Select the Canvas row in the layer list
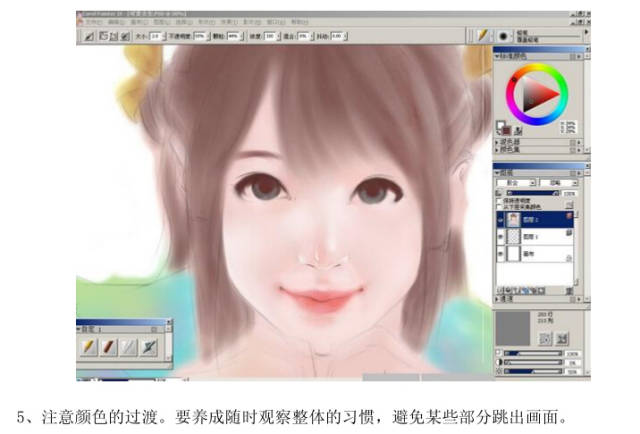This screenshot has width=640, height=434. (535, 254)
